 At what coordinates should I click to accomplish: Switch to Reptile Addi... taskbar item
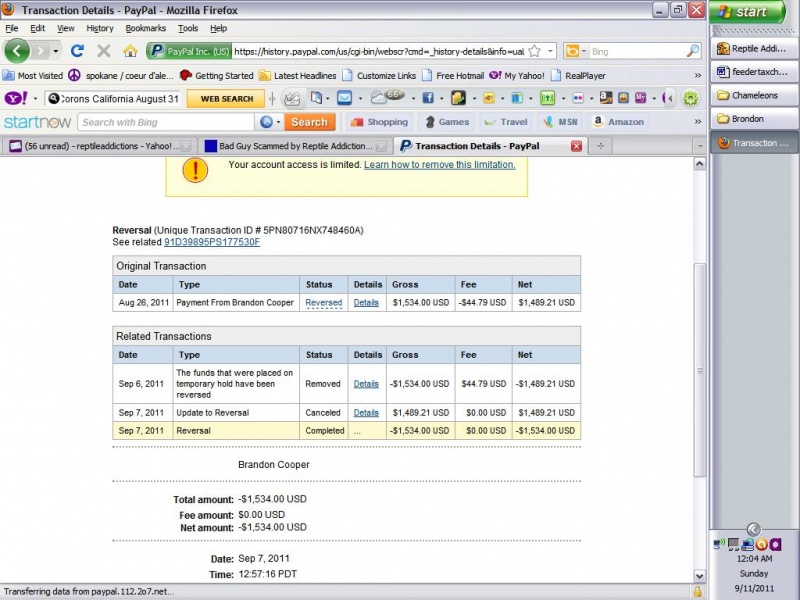[754, 48]
